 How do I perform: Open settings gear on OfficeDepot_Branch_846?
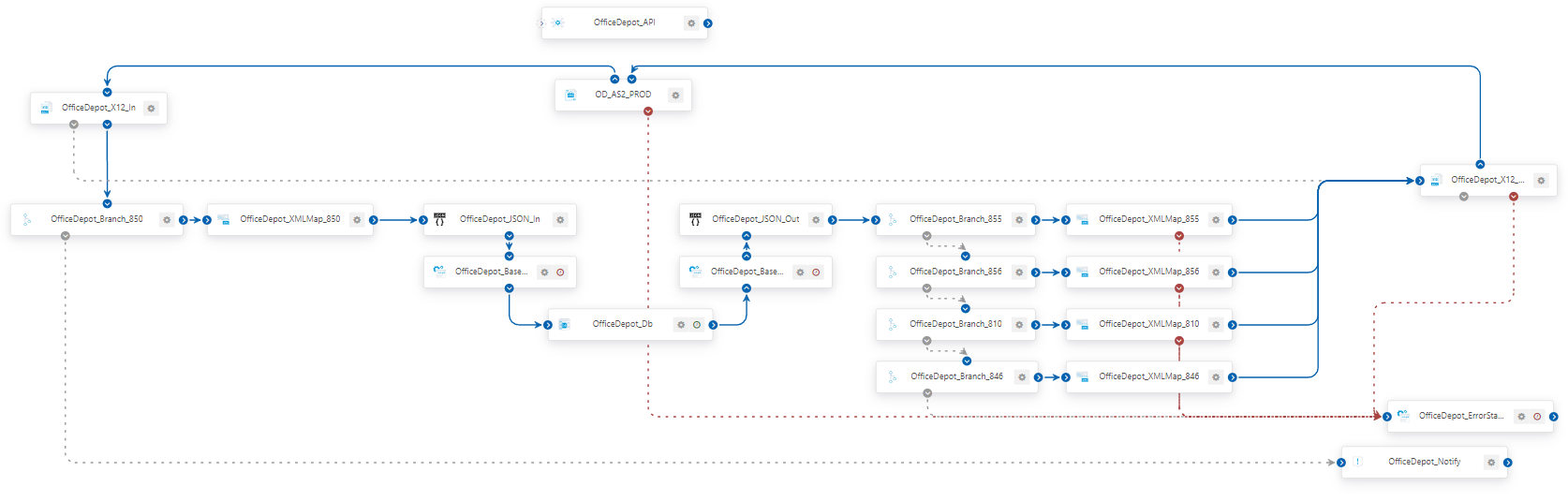click(x=1022, y=377)
